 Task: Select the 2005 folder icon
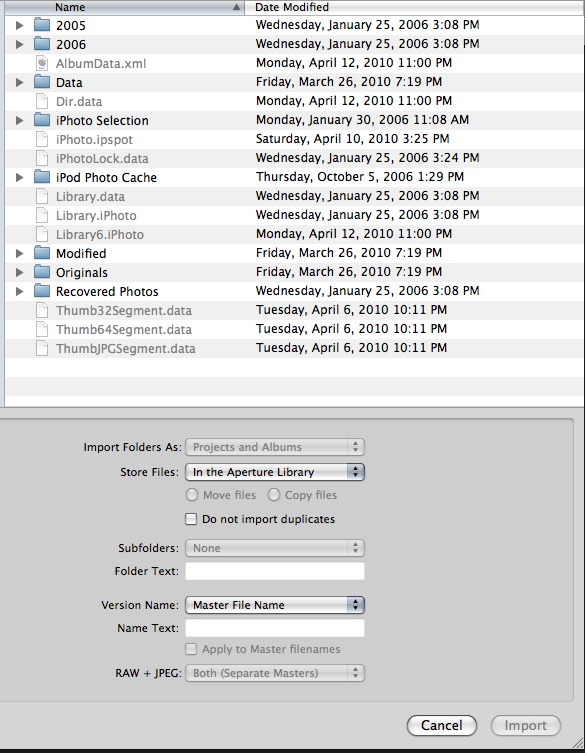(x=42, y=25)
